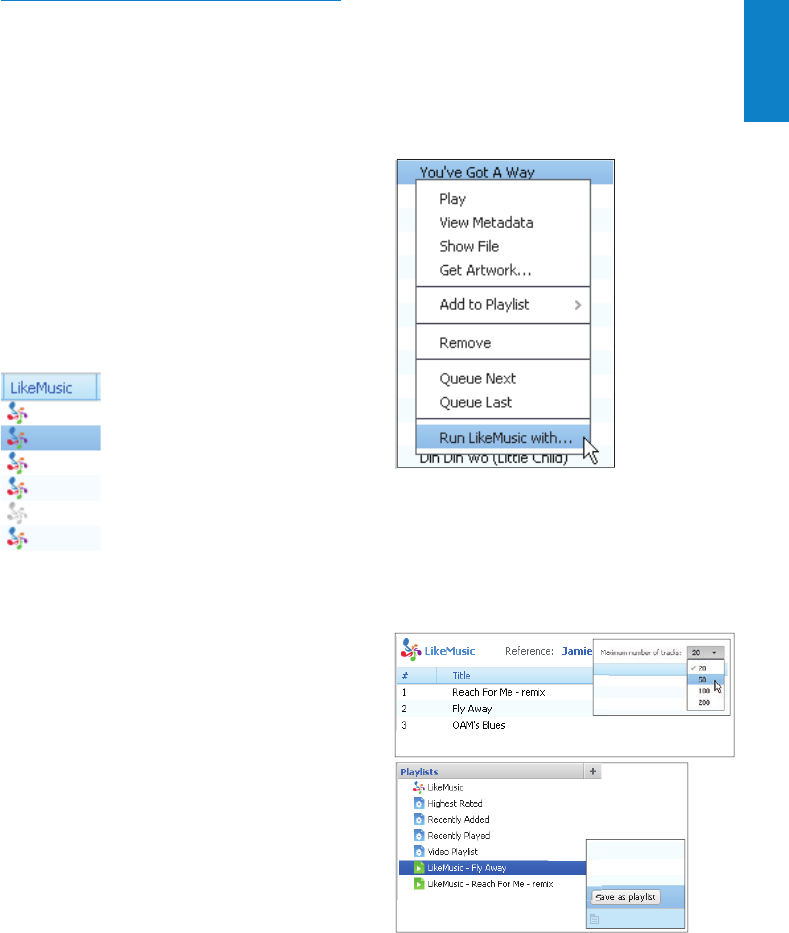Select Remove in the context menu

pos(465,343)
